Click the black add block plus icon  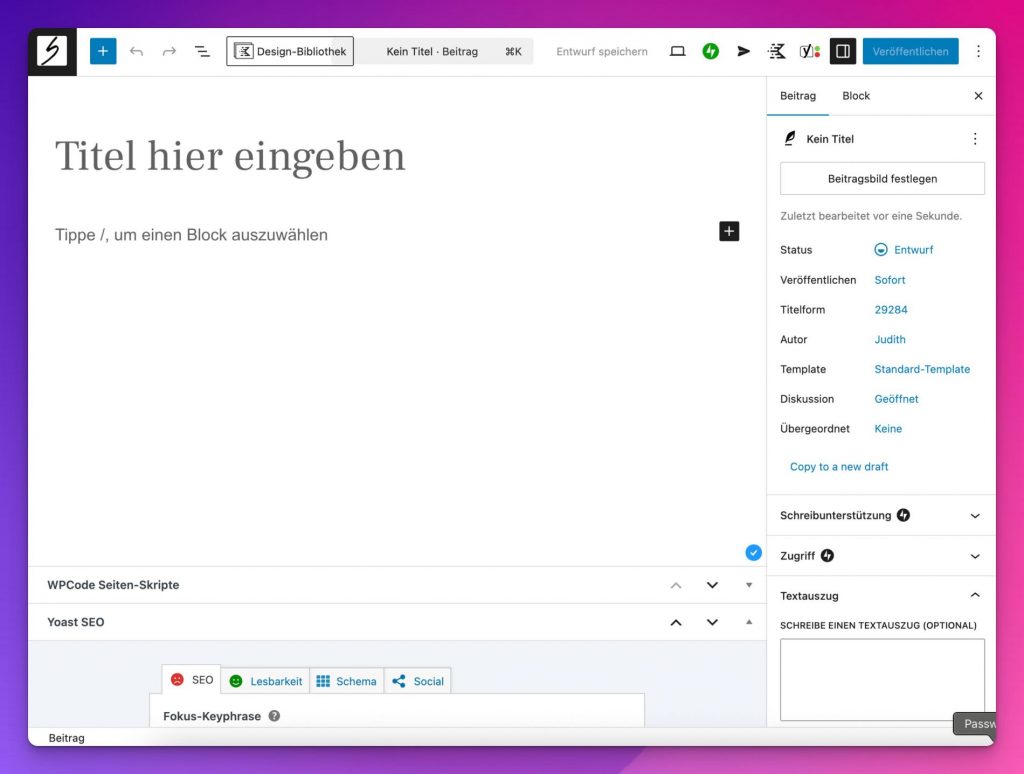[x=729, y=232]
